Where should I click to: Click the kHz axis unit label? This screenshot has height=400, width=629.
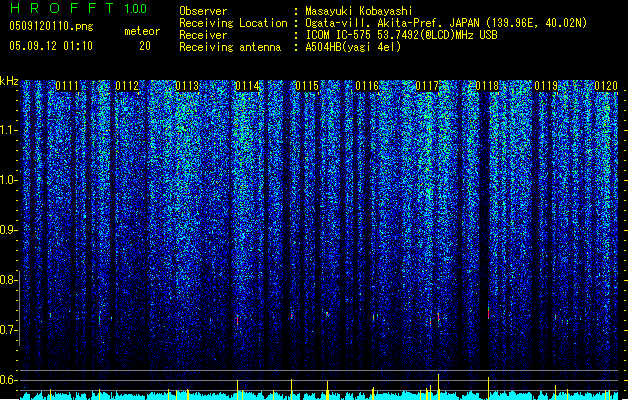(x=9, y=81)
